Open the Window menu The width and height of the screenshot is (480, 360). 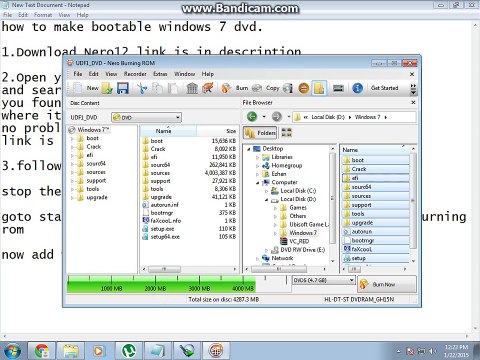click(x=184, y=74)
